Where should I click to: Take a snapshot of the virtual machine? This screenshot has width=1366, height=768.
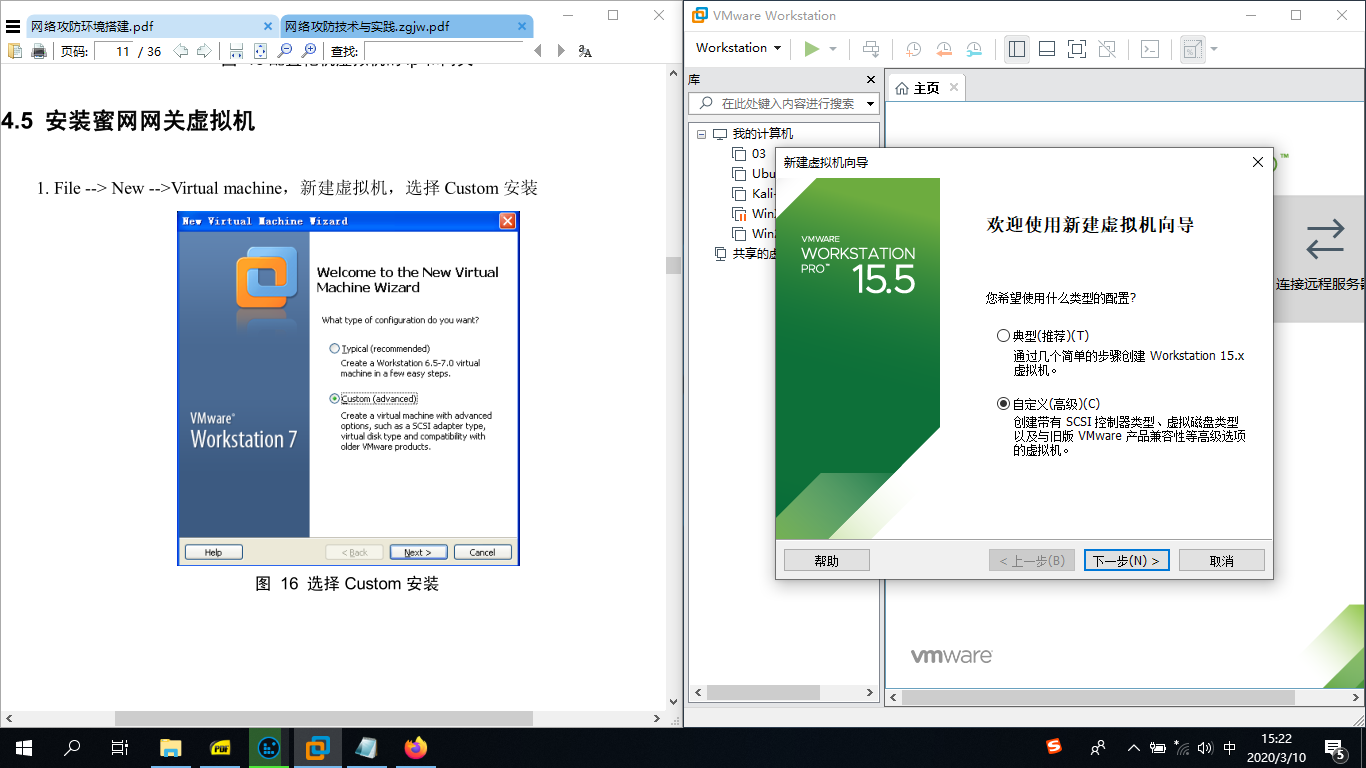pos(913,48)
